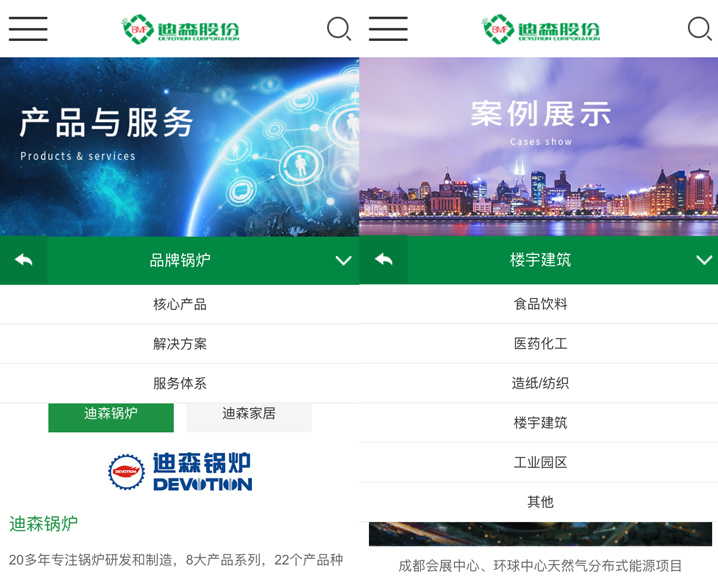The height and width of the screenshot is (576, 718).
Task: Choose 食品饮料 case category
Action: click(539, 304)
